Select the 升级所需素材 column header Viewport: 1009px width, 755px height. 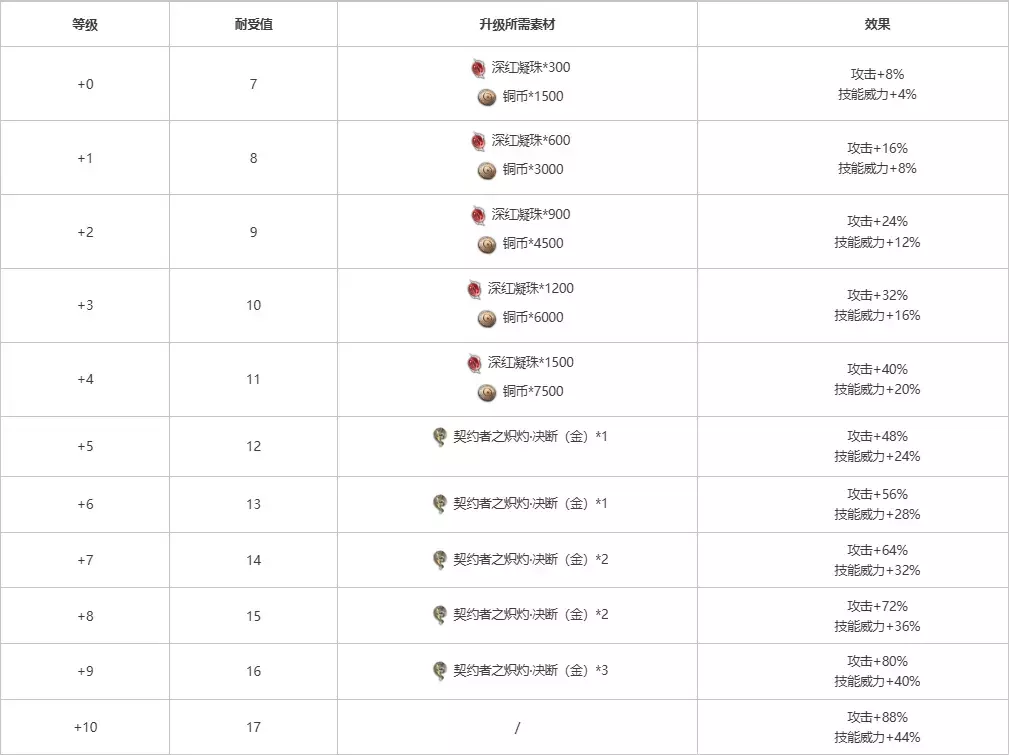(517, 24)
